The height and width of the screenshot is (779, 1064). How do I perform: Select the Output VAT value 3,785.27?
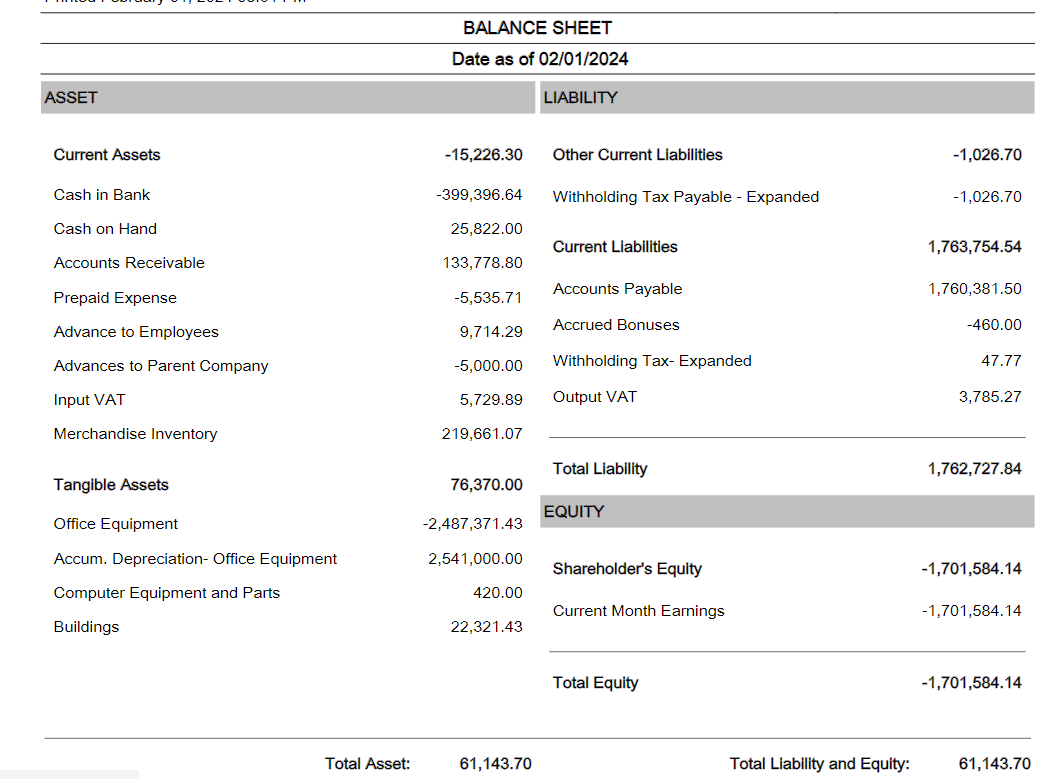click(989, 397)
